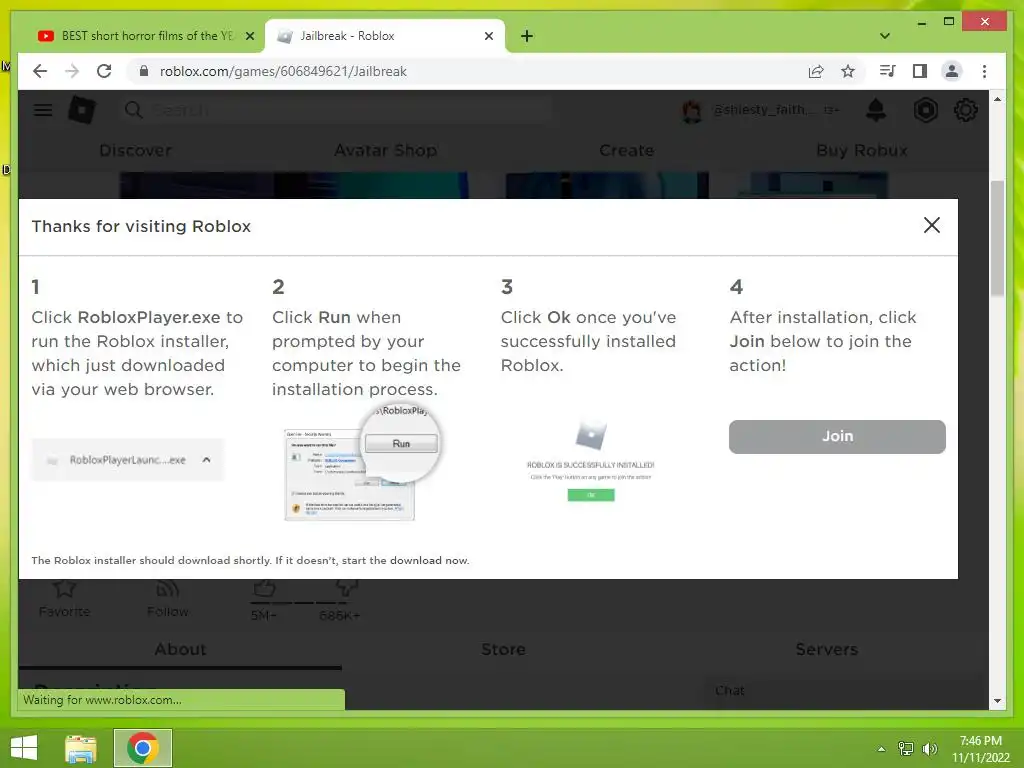
Task: Open Chrome side panel
Action: pyautogui.click(x=920, y=71)
